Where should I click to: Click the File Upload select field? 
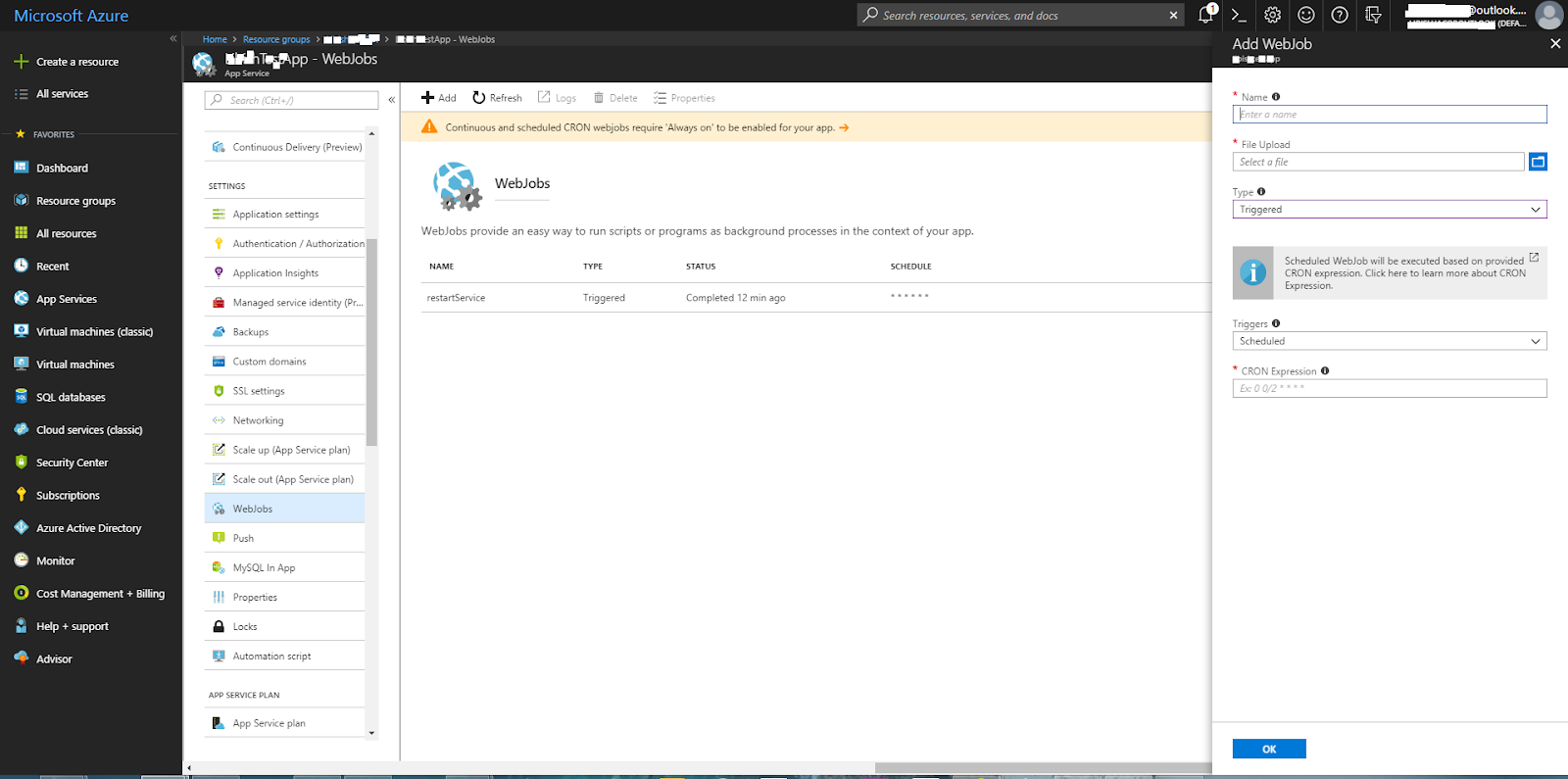pyautogui.click(x=1378, y=162)
